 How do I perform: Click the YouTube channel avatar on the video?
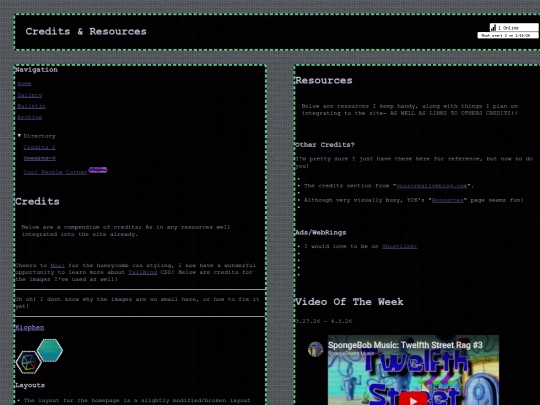tap(315, 349)
